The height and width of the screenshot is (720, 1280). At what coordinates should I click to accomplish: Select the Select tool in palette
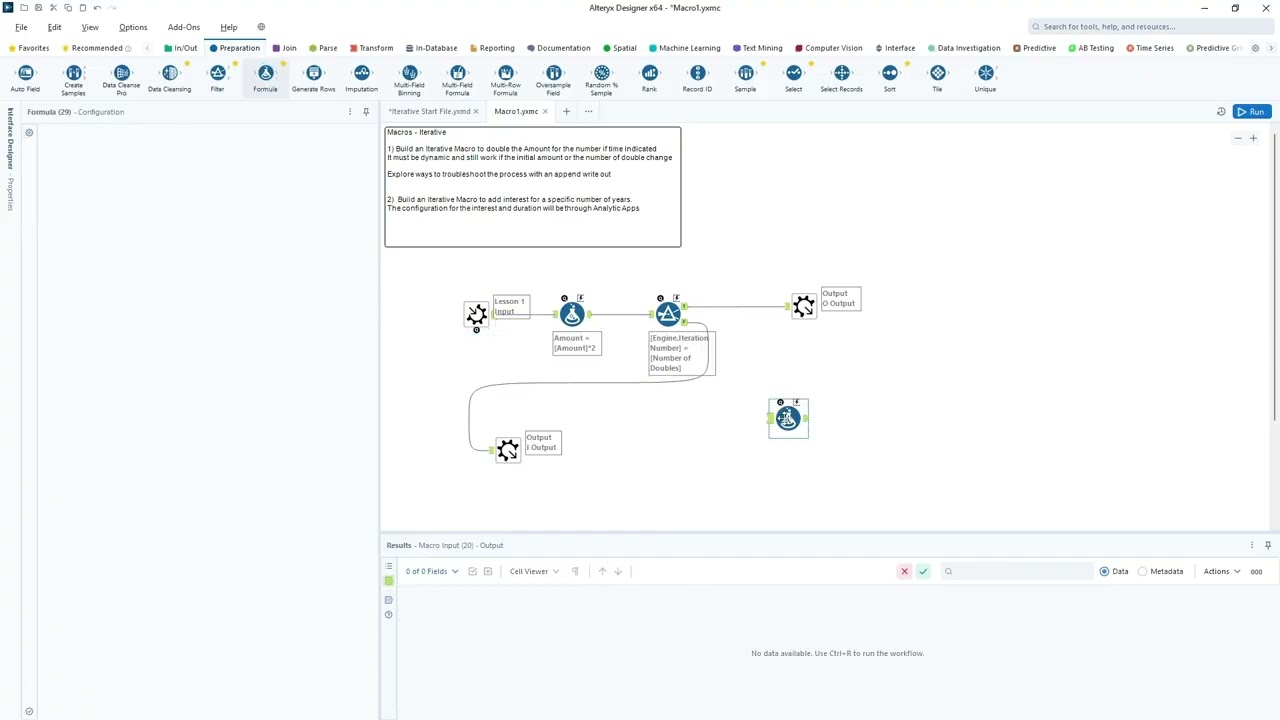793,79
